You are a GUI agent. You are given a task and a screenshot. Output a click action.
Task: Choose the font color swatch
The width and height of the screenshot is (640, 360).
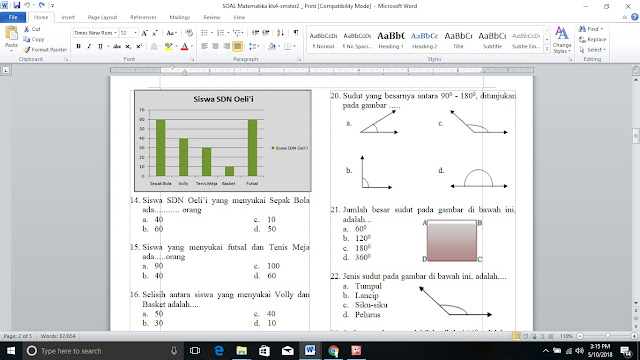point(184,47)
